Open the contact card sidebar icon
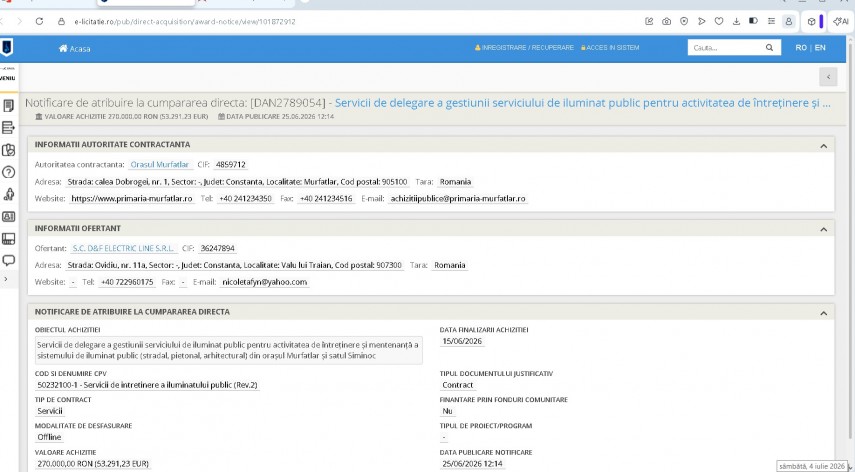Image resolution: width=855 pixels, height=472 pixels. pyautogui.click(x=8, y=216)
